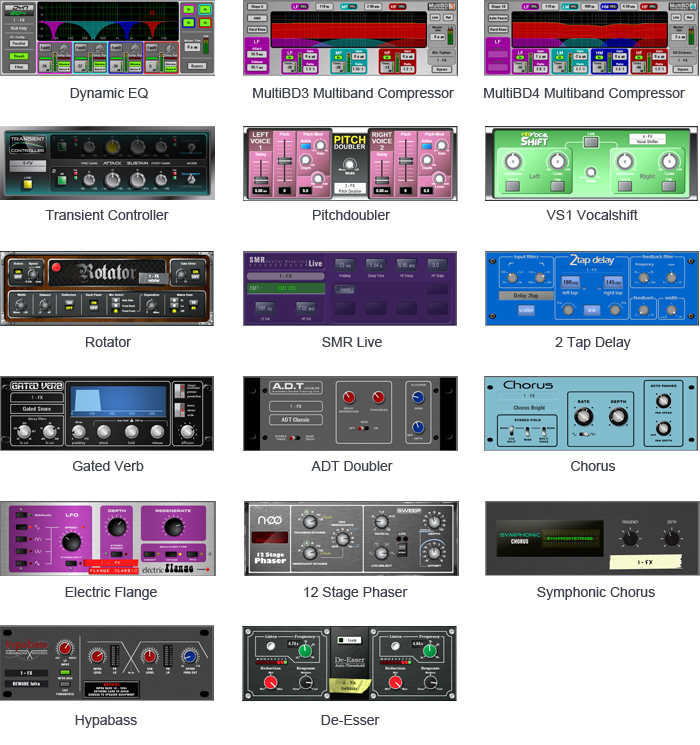The image size is (700, 745).
Task: Select the 12 Stage Phaser thumbnail
Action: (350, 538)
